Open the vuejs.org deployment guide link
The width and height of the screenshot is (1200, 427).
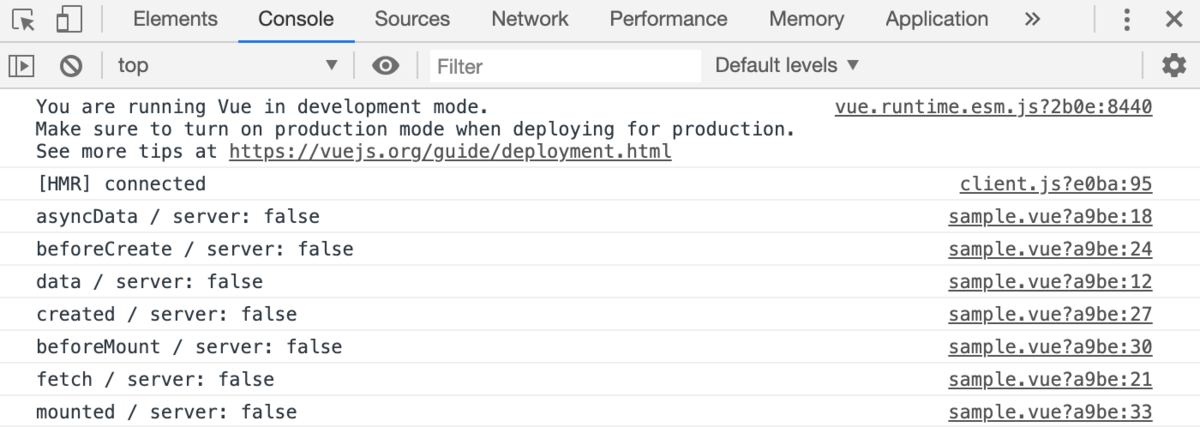coord(451,152)
